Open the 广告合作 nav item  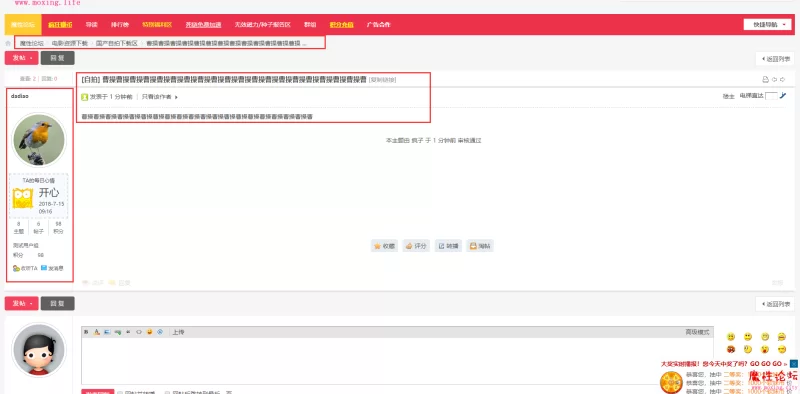379,24
